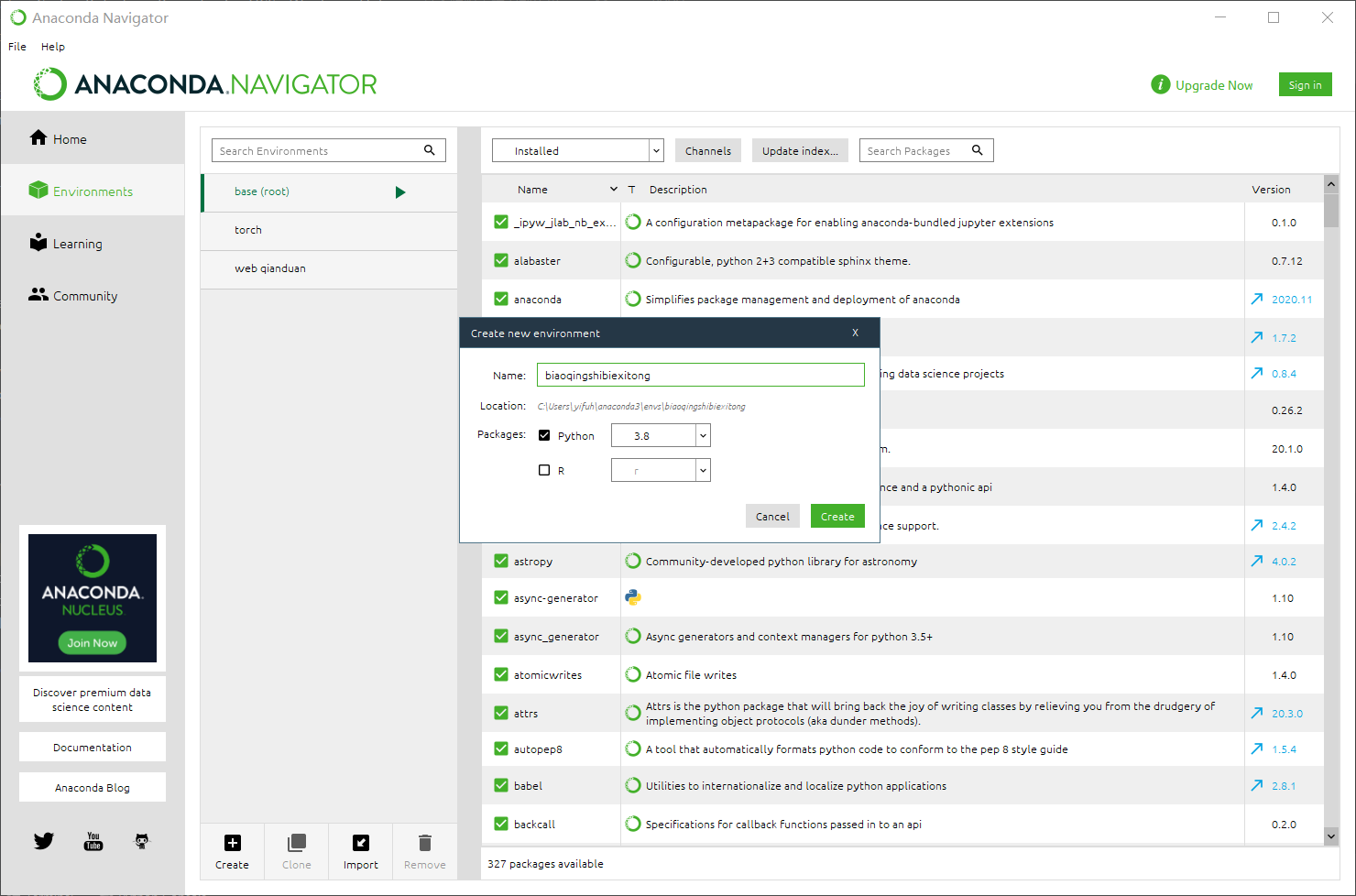This screenshot has width=1356, height=896.
Task: Click the package list scroll up arrow
Action: (1331, 184)
